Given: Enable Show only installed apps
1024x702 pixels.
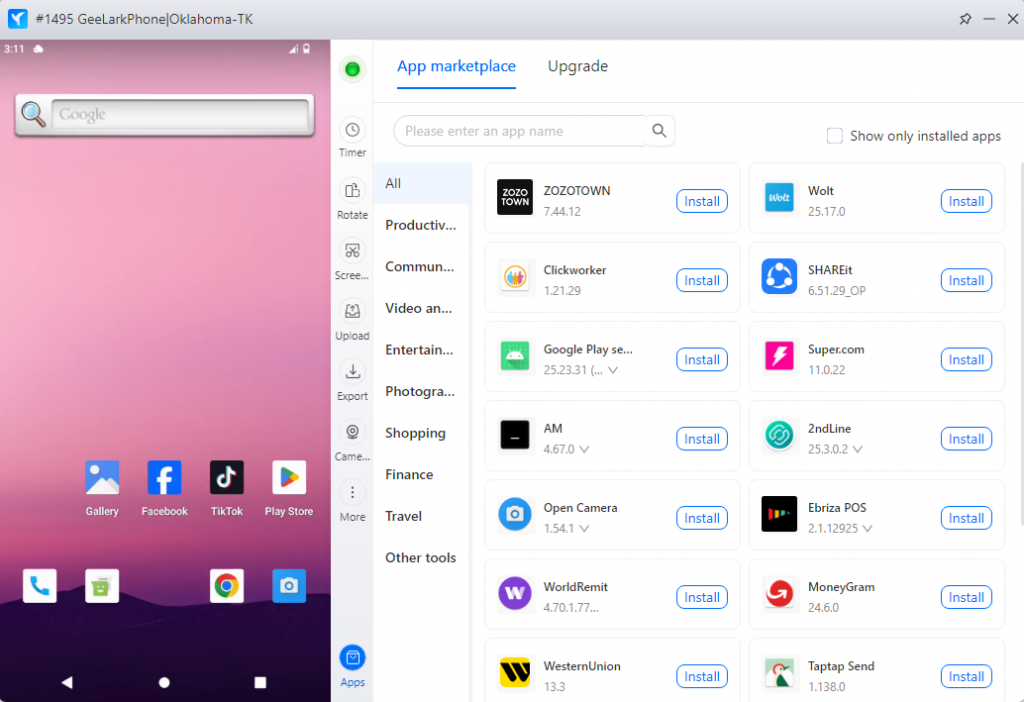Looking at the screenshot, I should coord(835,136).
